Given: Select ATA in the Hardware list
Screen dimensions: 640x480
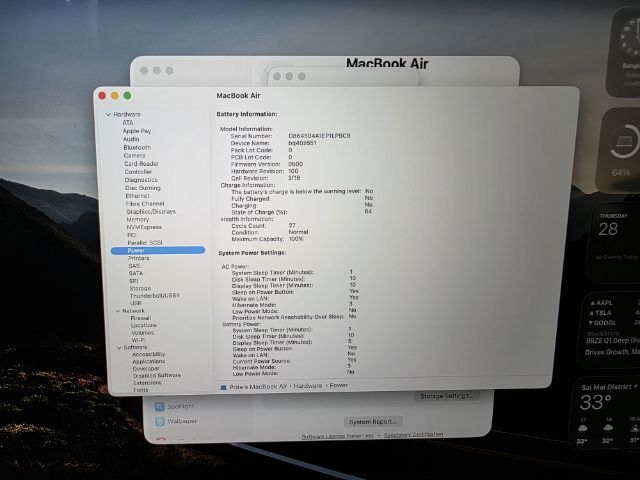Looking at the screenshot, I should [x=128, y=122].
